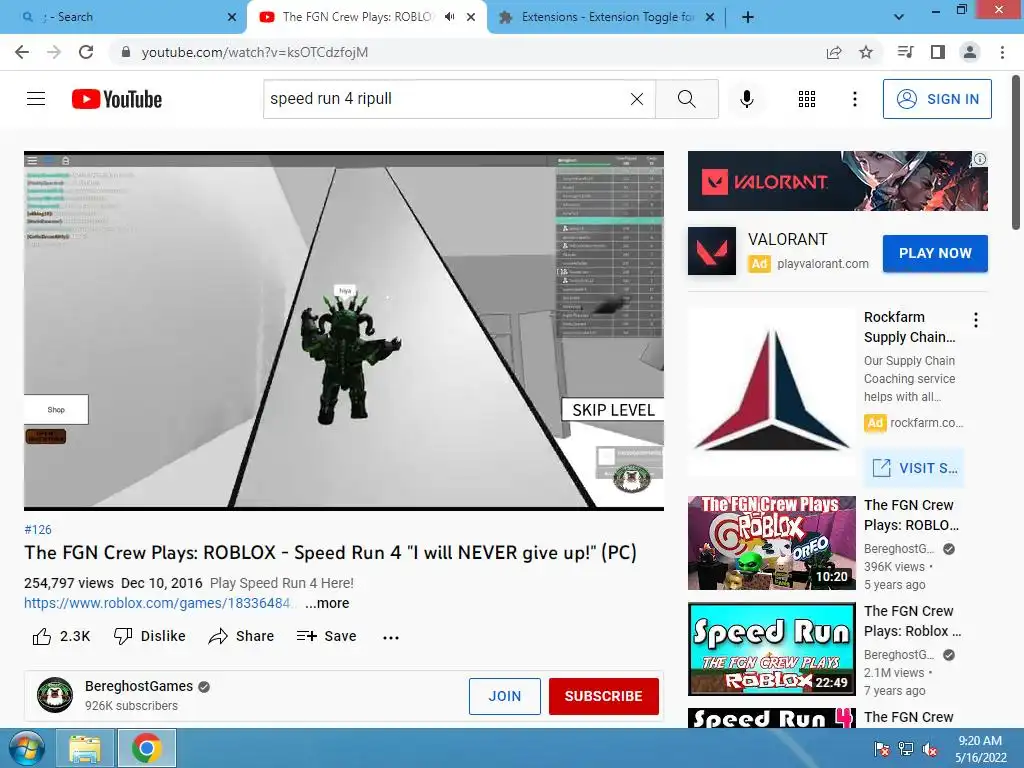Click the SIGN IN button
1024x768 pixels.
[x=937, y=99]
